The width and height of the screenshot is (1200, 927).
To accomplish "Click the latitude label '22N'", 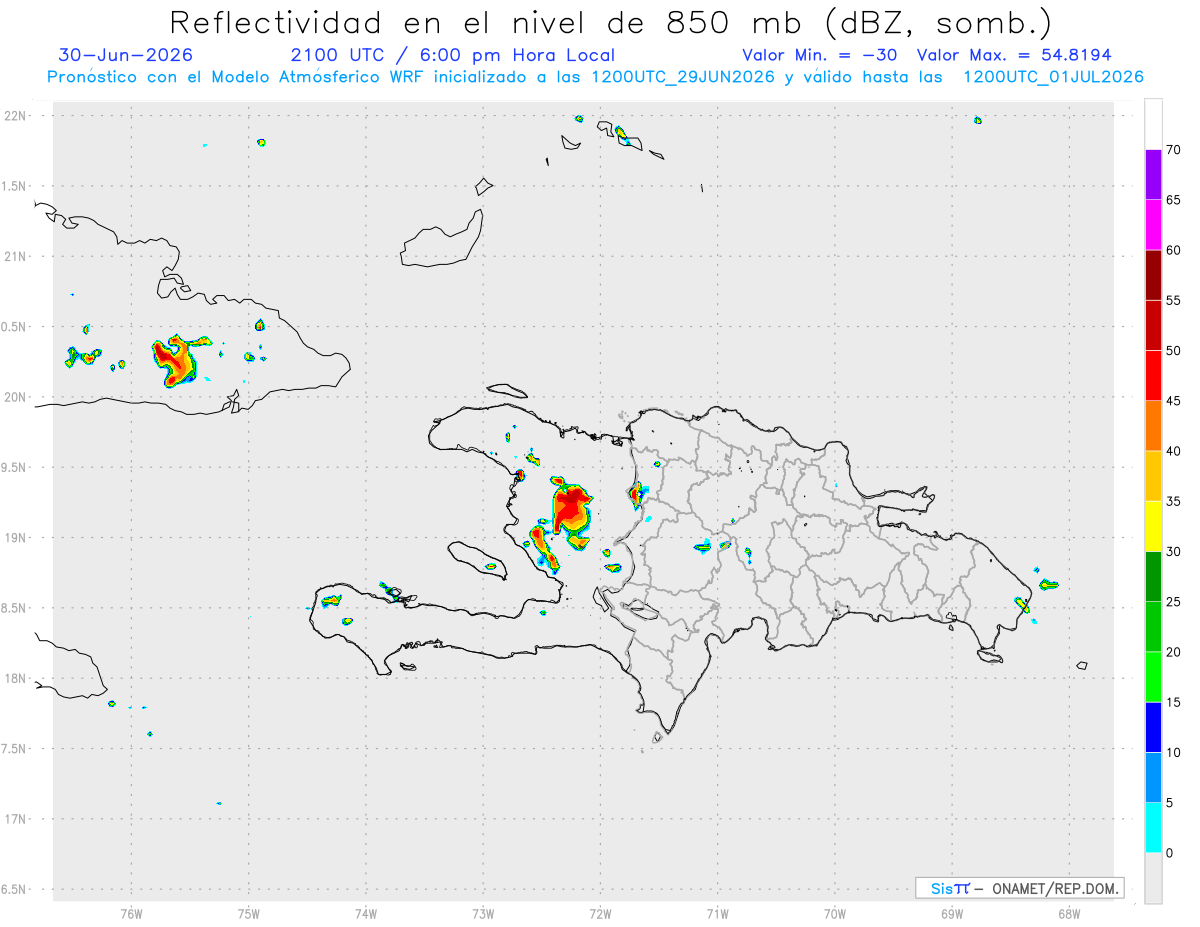I will (17, 116).
